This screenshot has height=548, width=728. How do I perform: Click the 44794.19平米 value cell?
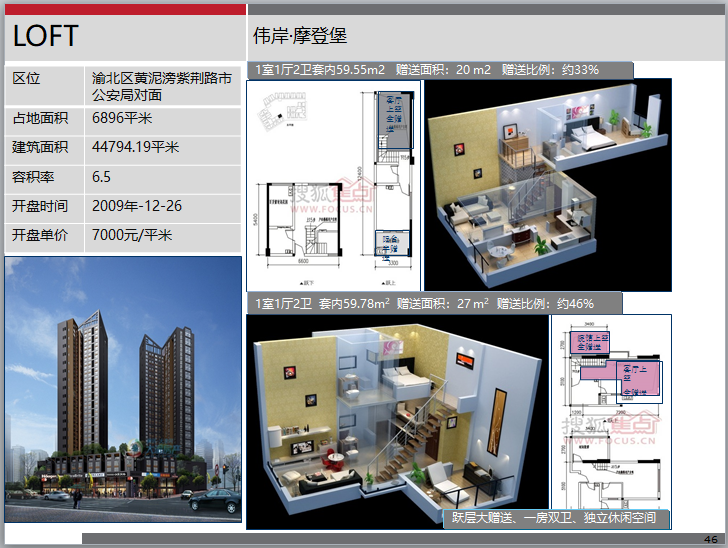(x=162, y=148)
